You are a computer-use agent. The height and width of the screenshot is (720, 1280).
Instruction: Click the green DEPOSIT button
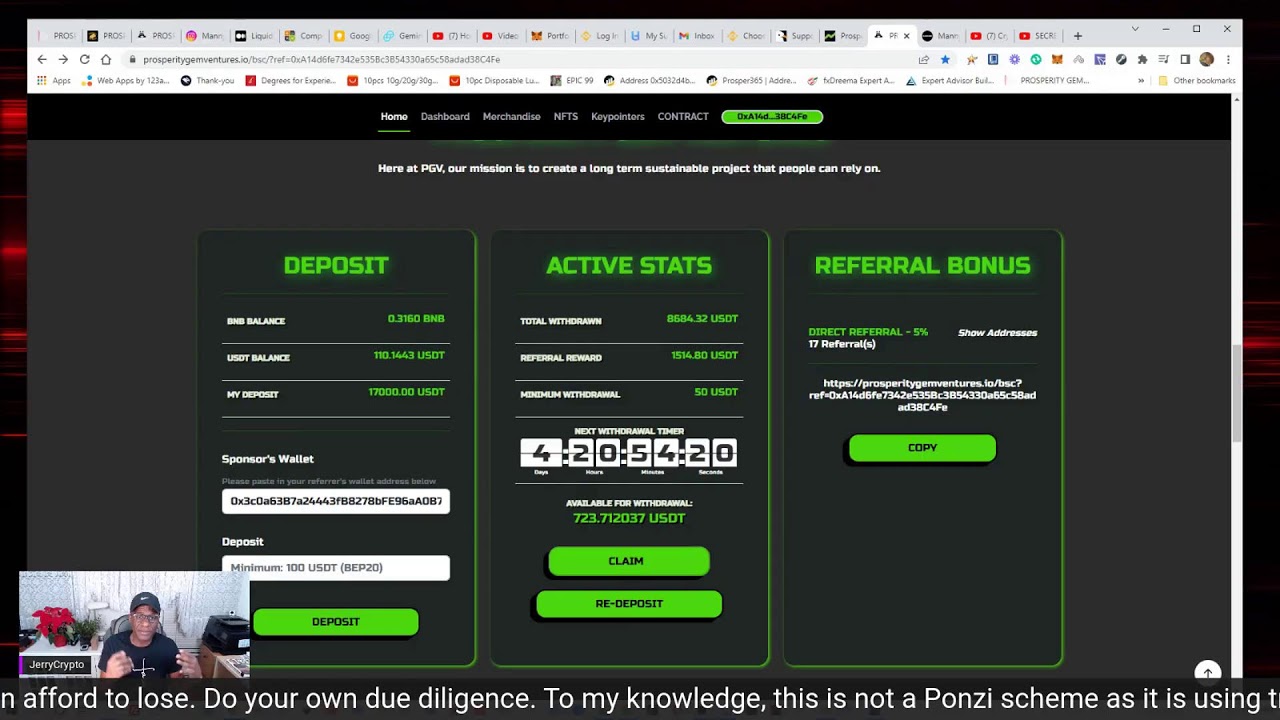click(336, 622)
